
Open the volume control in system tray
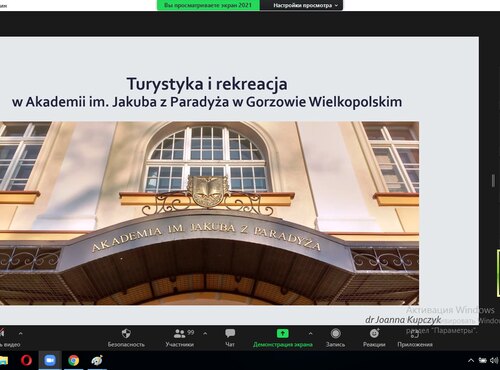click(x=494, y=360)
